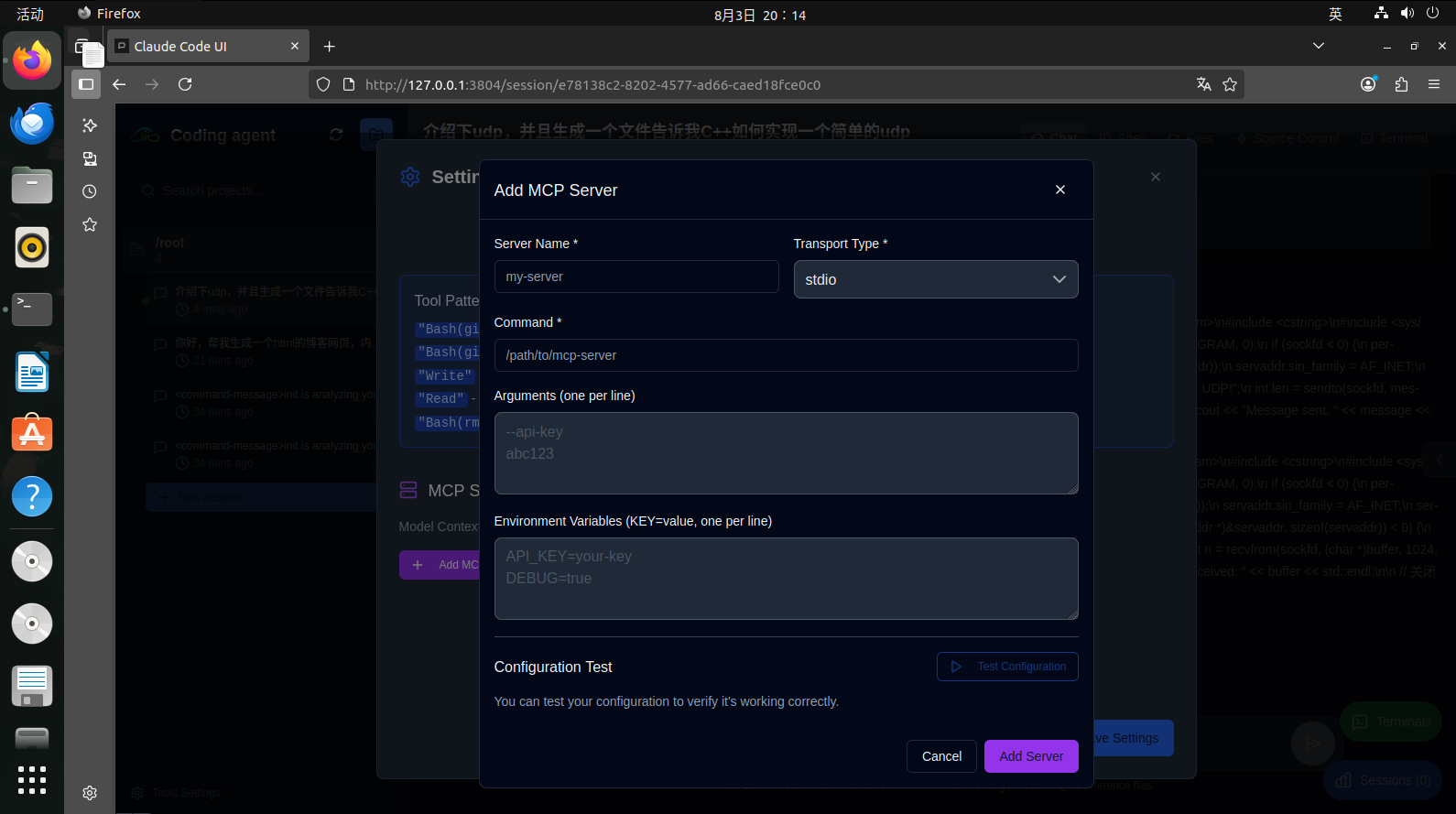This screenshot has height=814, width=1456.
Task: Click the Settings gear icon in panel header
Action: click(410, 177)
